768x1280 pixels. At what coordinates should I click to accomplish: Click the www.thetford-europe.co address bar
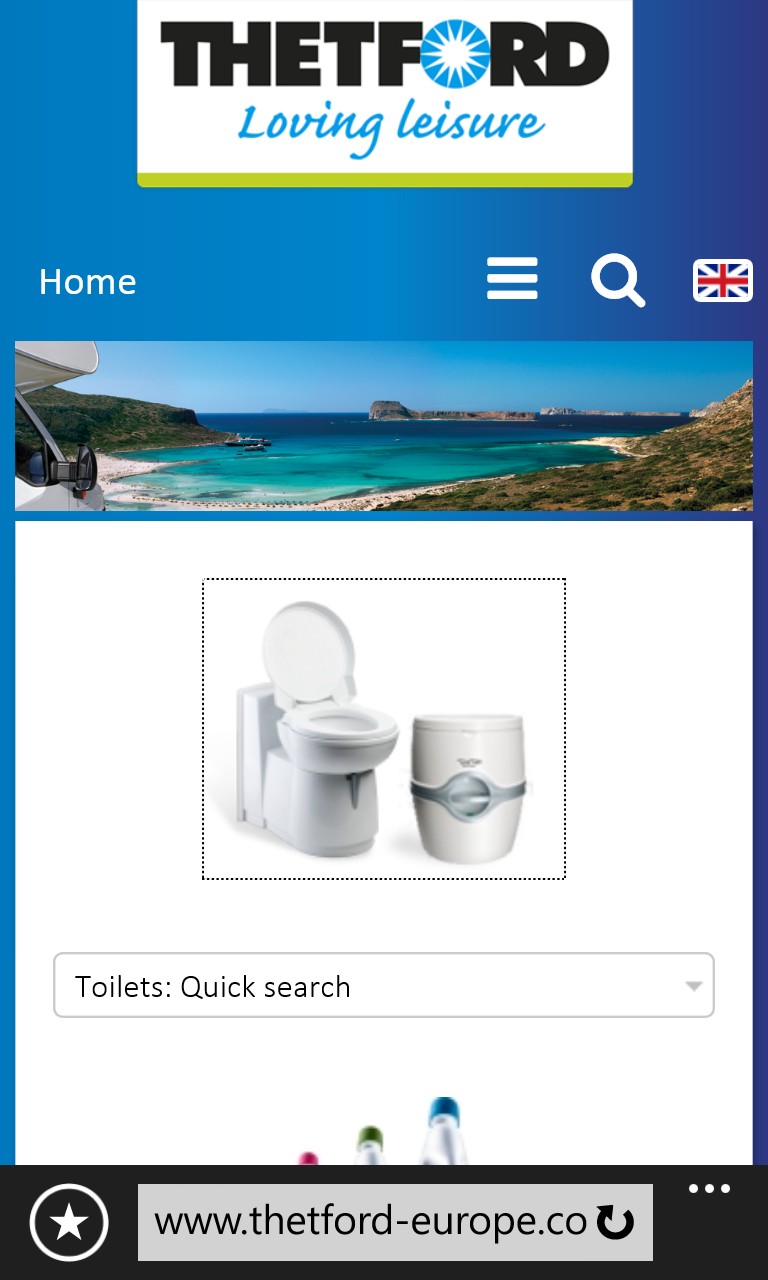(395, 1222)
